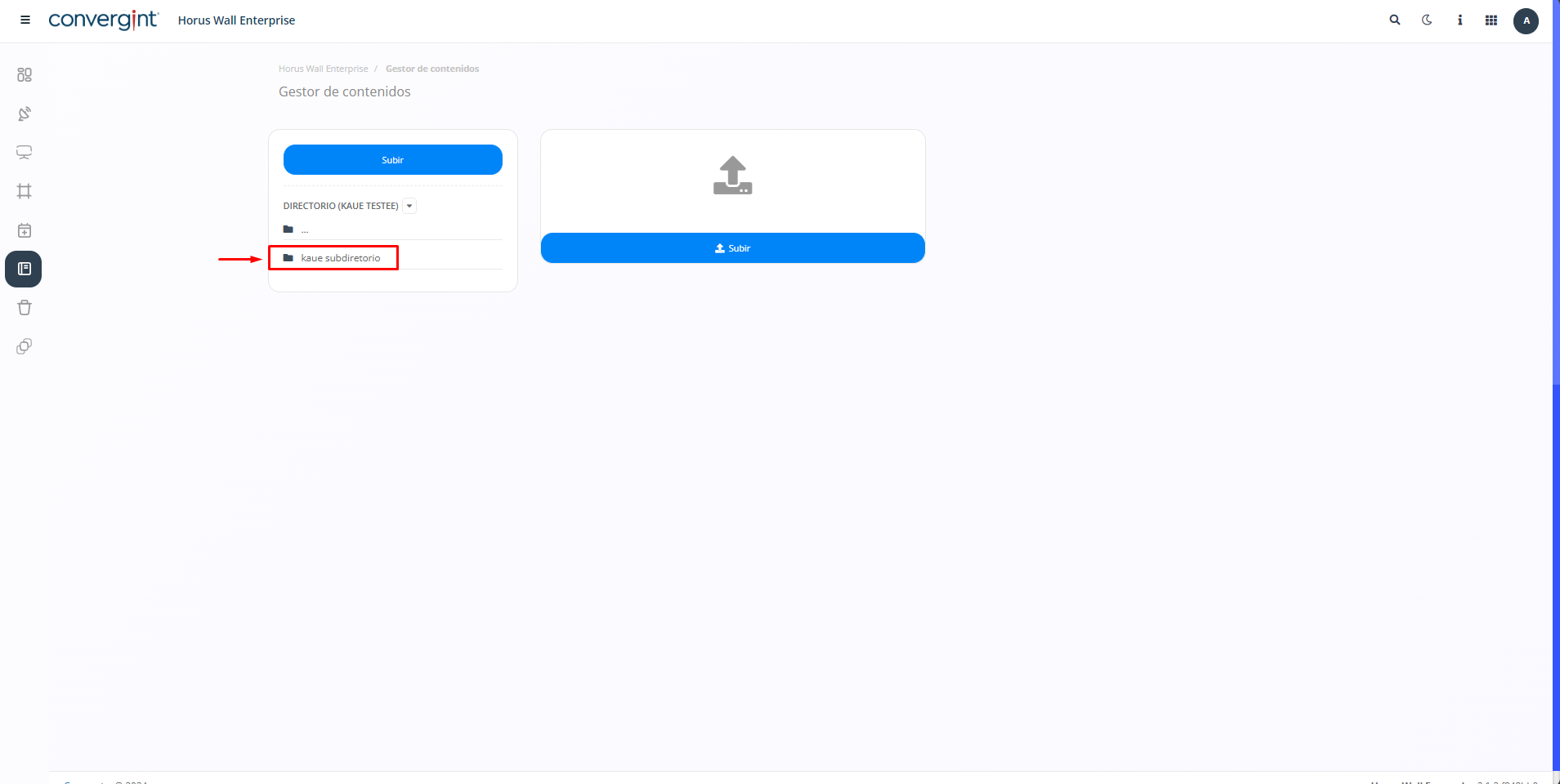The width and height of the screenshot is (1560, 784).
Task: Select the satellite dish sidebar icon
Action: (x=25, y=114)
